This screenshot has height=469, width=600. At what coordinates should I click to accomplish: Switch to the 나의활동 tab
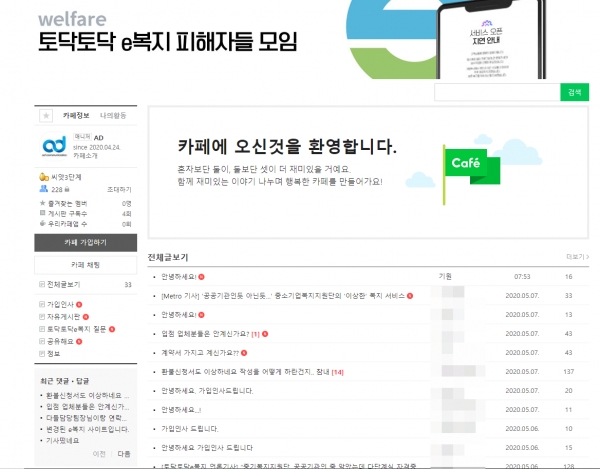(113, 116)
